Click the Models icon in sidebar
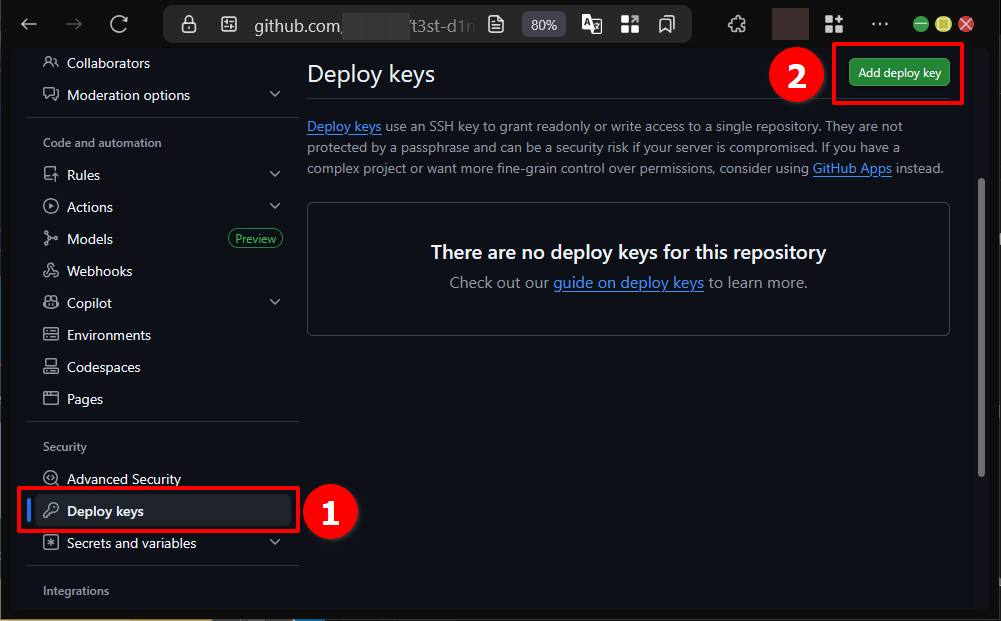1001x621 pixels. 51,239
